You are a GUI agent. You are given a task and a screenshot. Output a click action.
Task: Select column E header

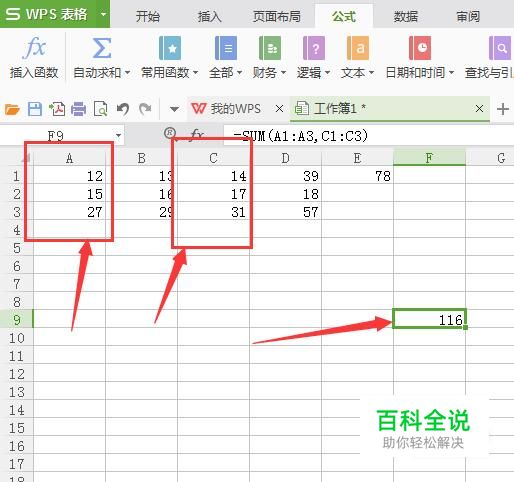(357, 158)
